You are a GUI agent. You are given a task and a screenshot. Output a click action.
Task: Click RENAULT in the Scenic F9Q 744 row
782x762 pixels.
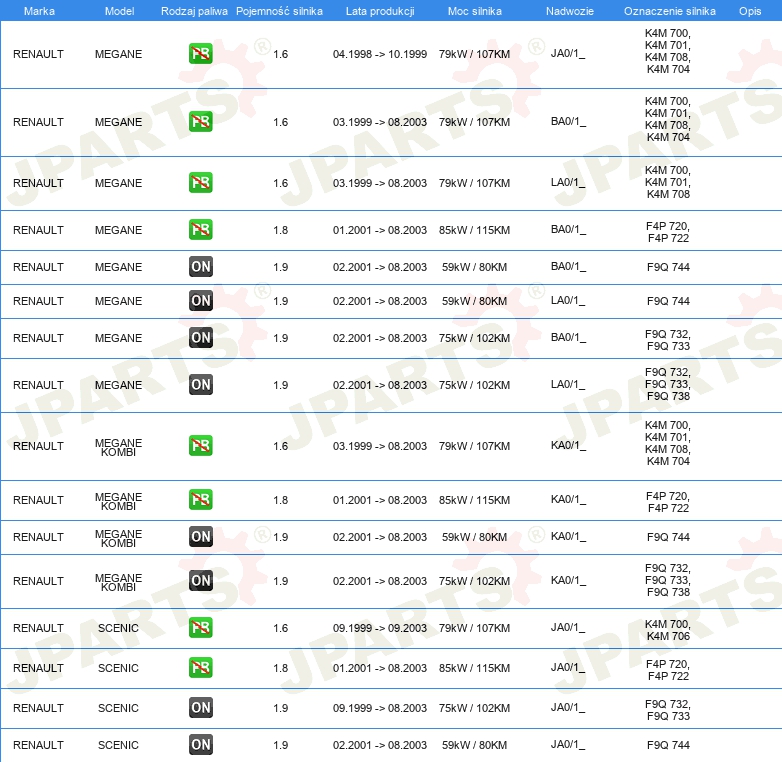coord(38,745)
